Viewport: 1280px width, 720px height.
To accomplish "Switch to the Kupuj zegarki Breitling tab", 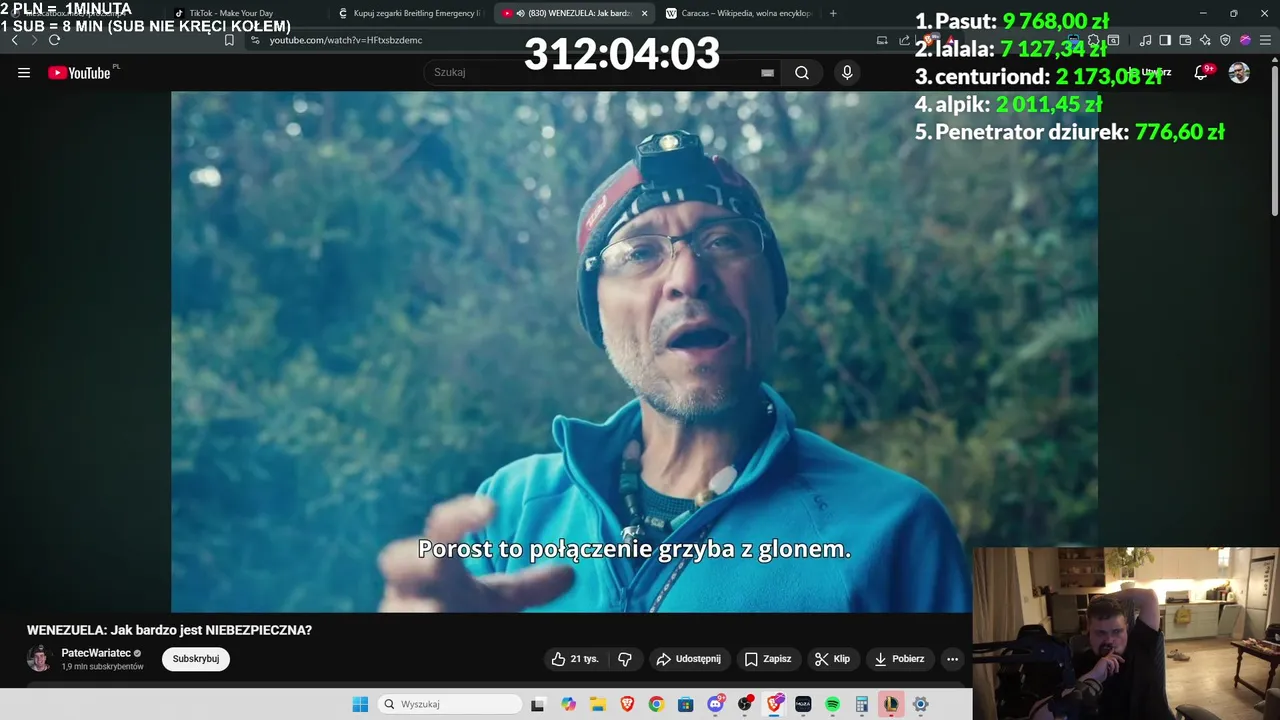I will click(410, 13).
